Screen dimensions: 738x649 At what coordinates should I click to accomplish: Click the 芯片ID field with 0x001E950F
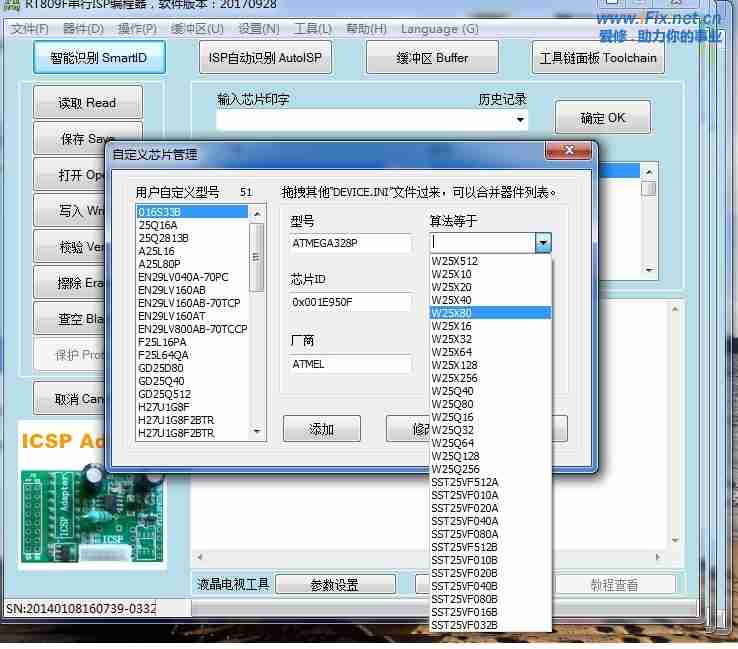[351, 302]
